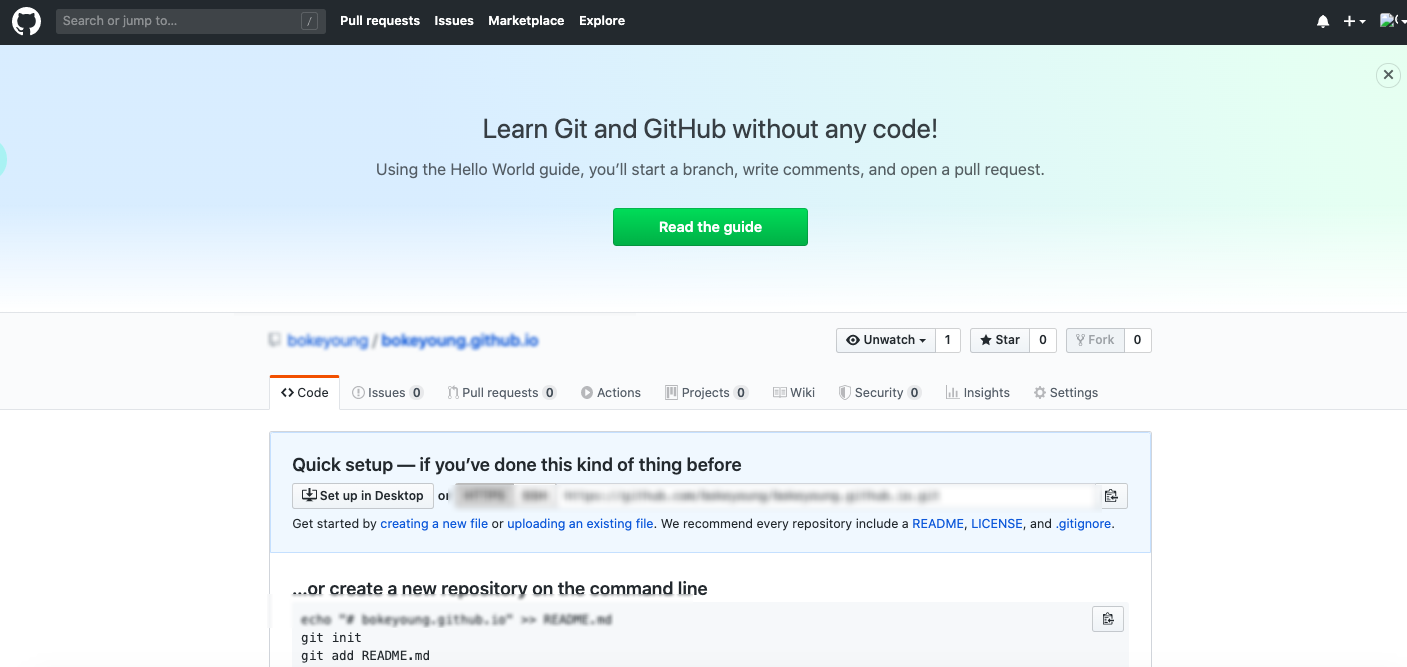Open the .gitignore link

[x=1083, y=524]
